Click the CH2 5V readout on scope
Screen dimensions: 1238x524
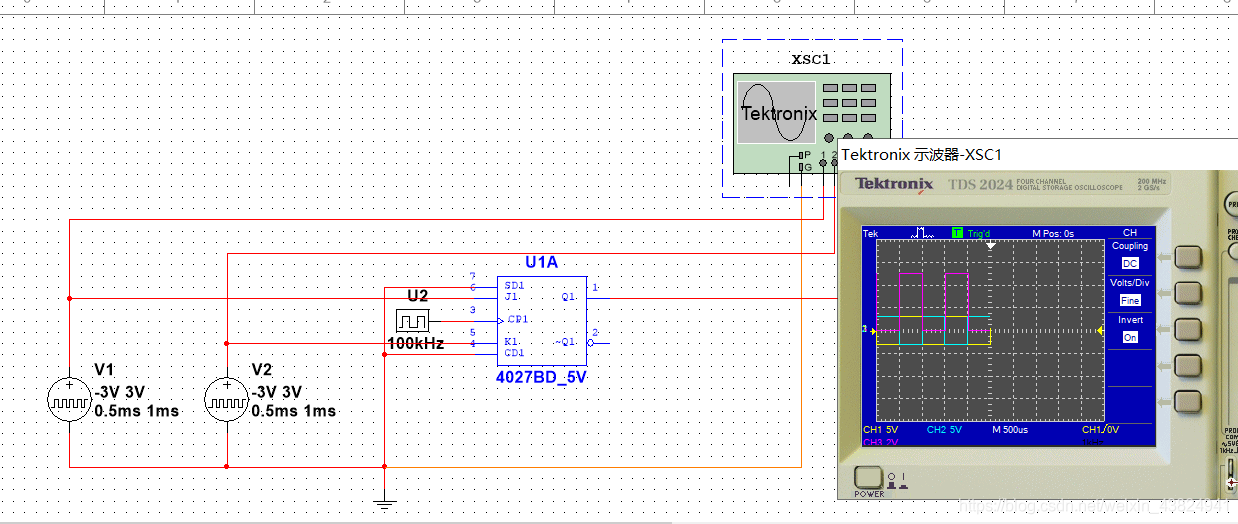coord(944,430)
